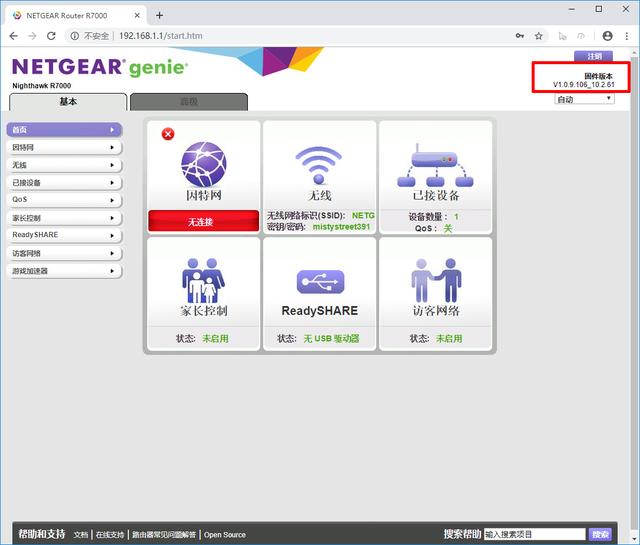640x545 pixels.
Task: Click the Nighthawk R7000 model label
Action: tap(42, 85)
